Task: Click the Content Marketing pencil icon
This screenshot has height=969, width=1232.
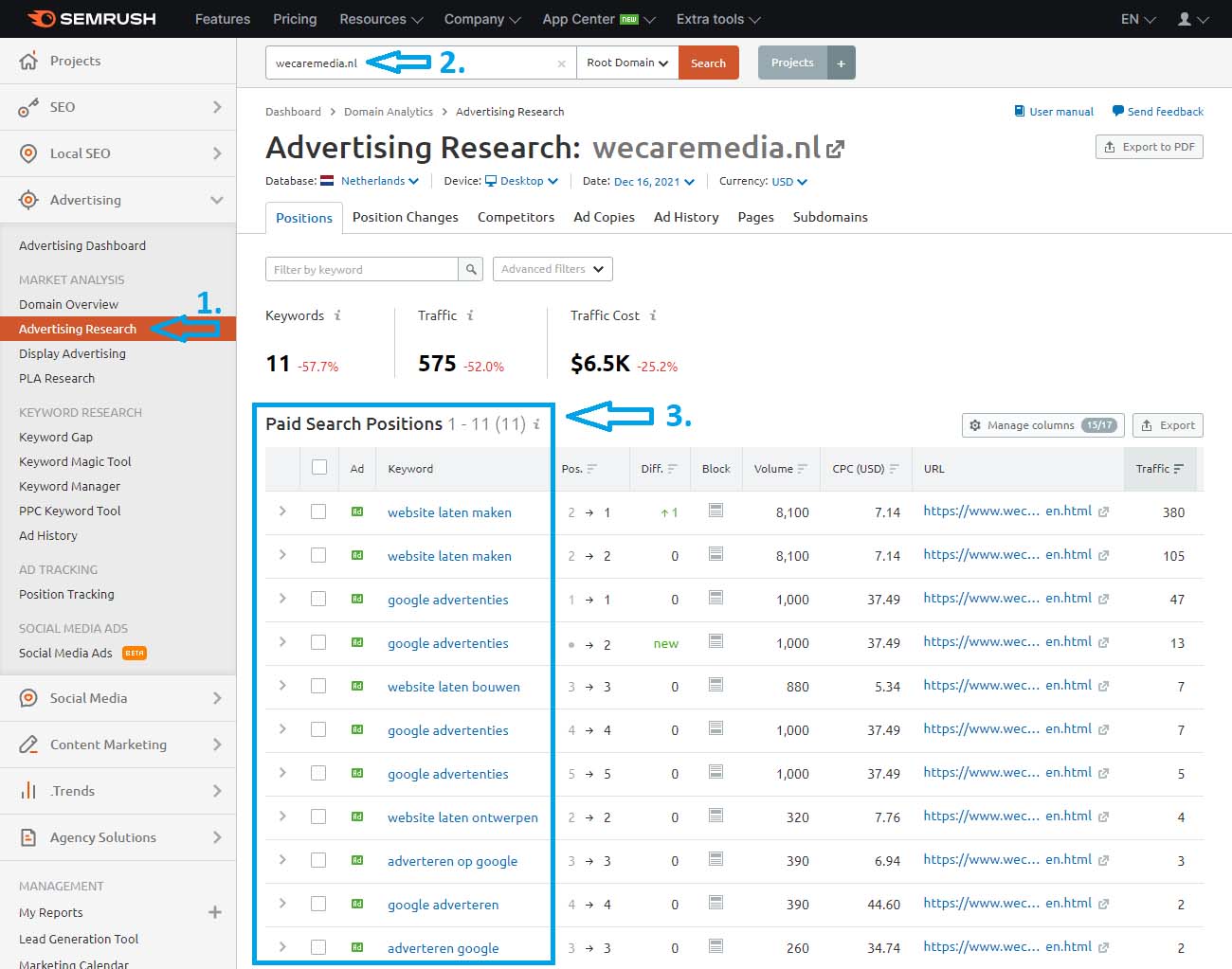Action: coord(28,745)
